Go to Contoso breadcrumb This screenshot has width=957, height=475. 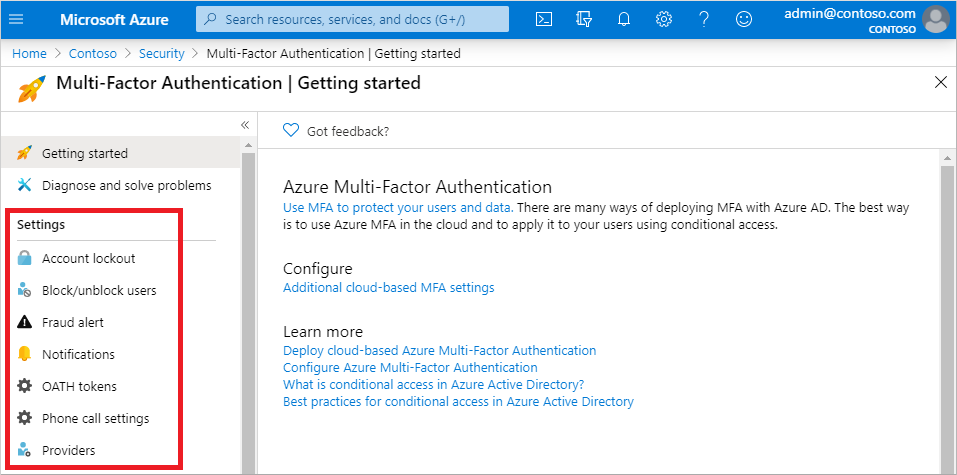(x=93, y=54)
